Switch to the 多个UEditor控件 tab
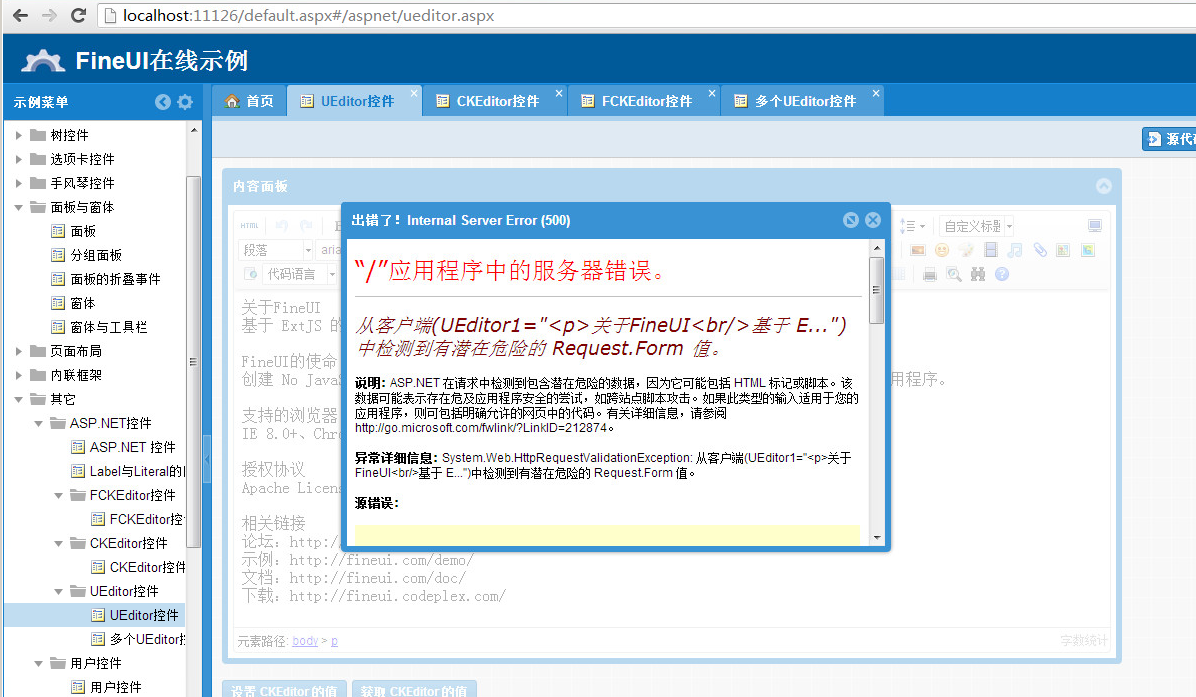The width and height of the screenshot is (1196, 697). point(802,101)
